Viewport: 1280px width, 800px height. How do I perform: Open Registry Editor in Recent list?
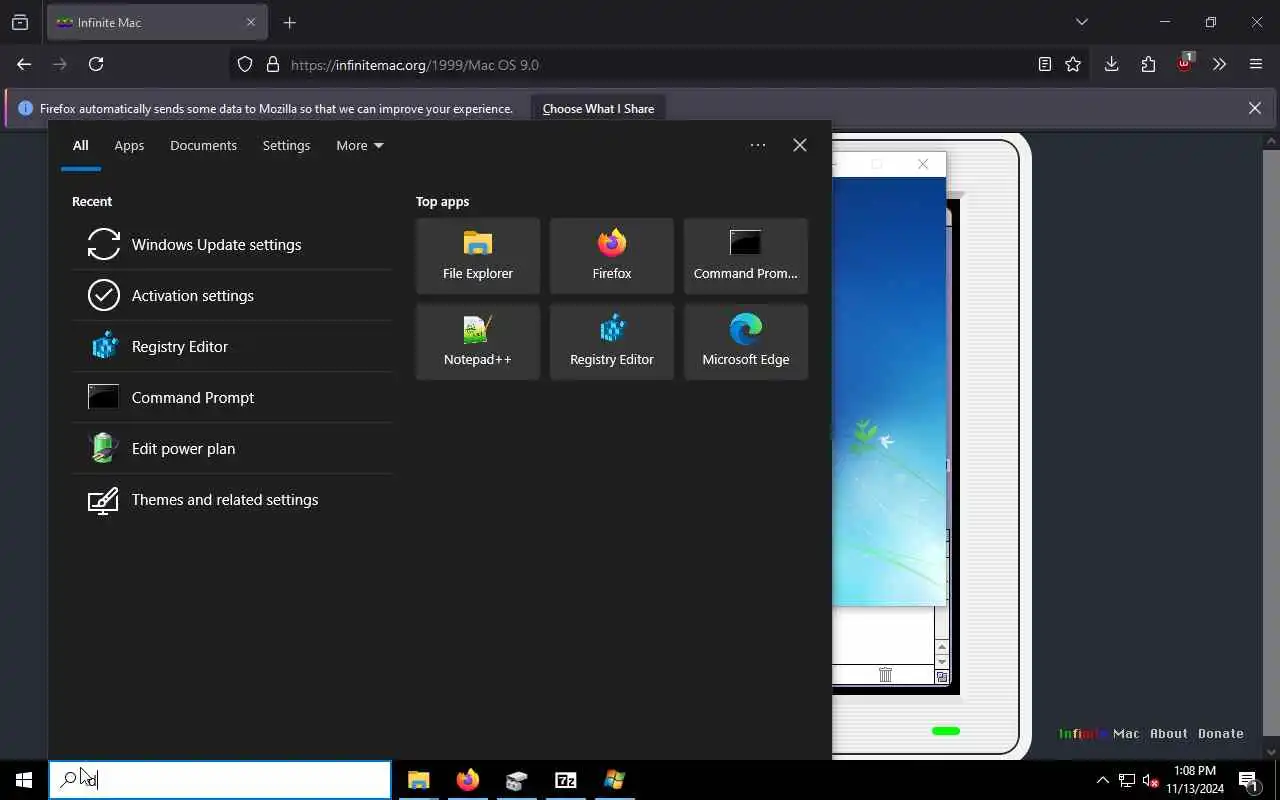click(232, 346)
